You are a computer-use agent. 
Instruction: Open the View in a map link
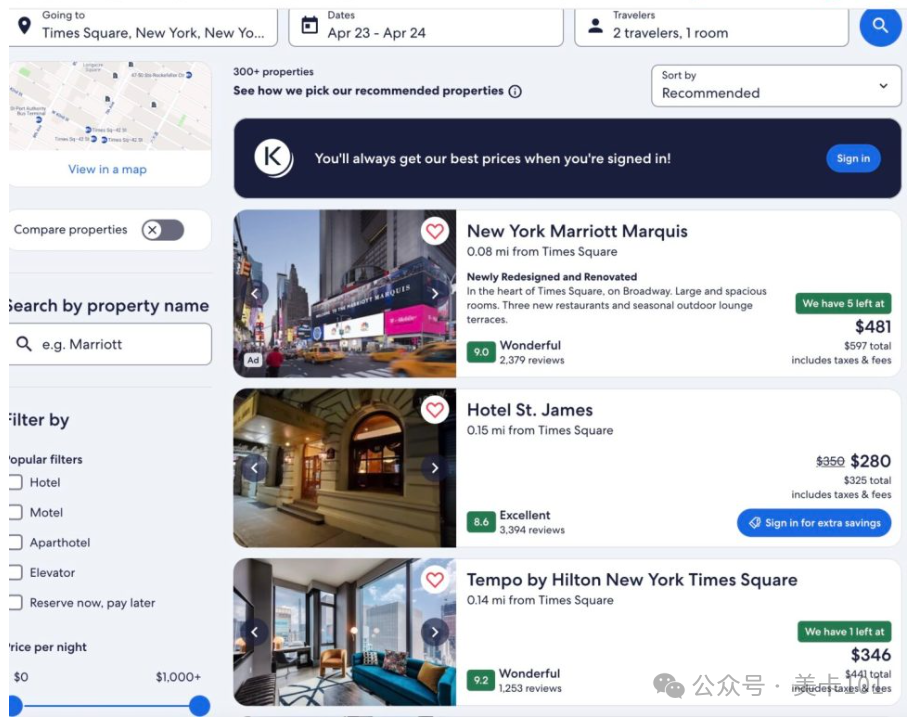(108, 169)
